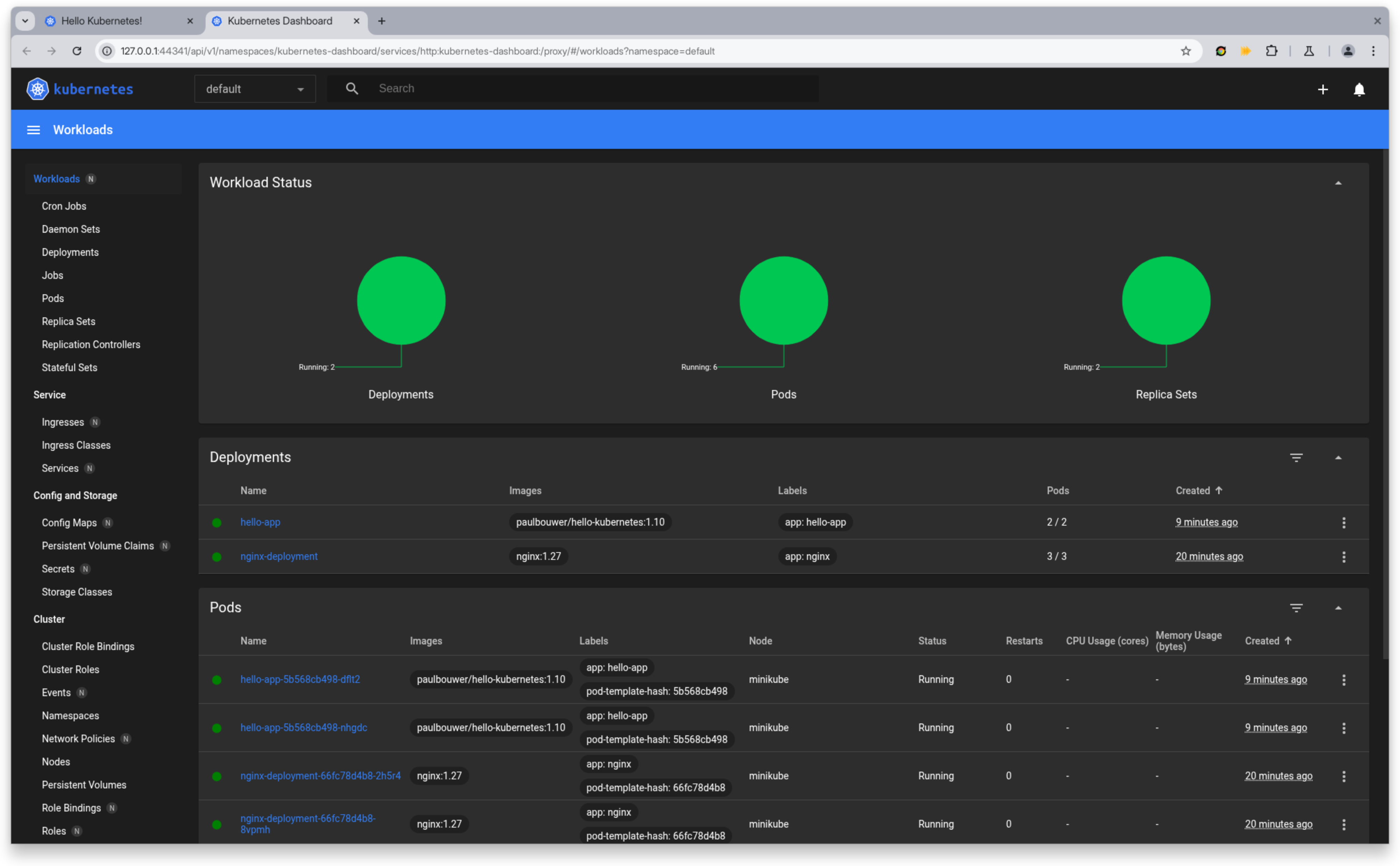Click the Kubernetes logo
This screenshot has width=1400, height=866.
80,89
